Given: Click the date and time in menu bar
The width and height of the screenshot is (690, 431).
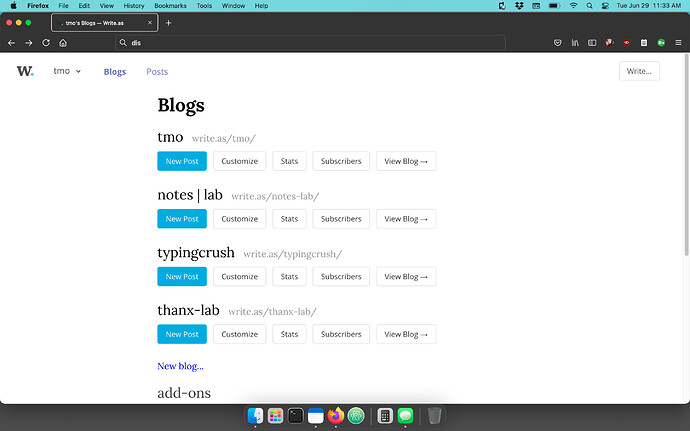Looking at the screenshot, I should pyautogui.click(x=649, y=6).
